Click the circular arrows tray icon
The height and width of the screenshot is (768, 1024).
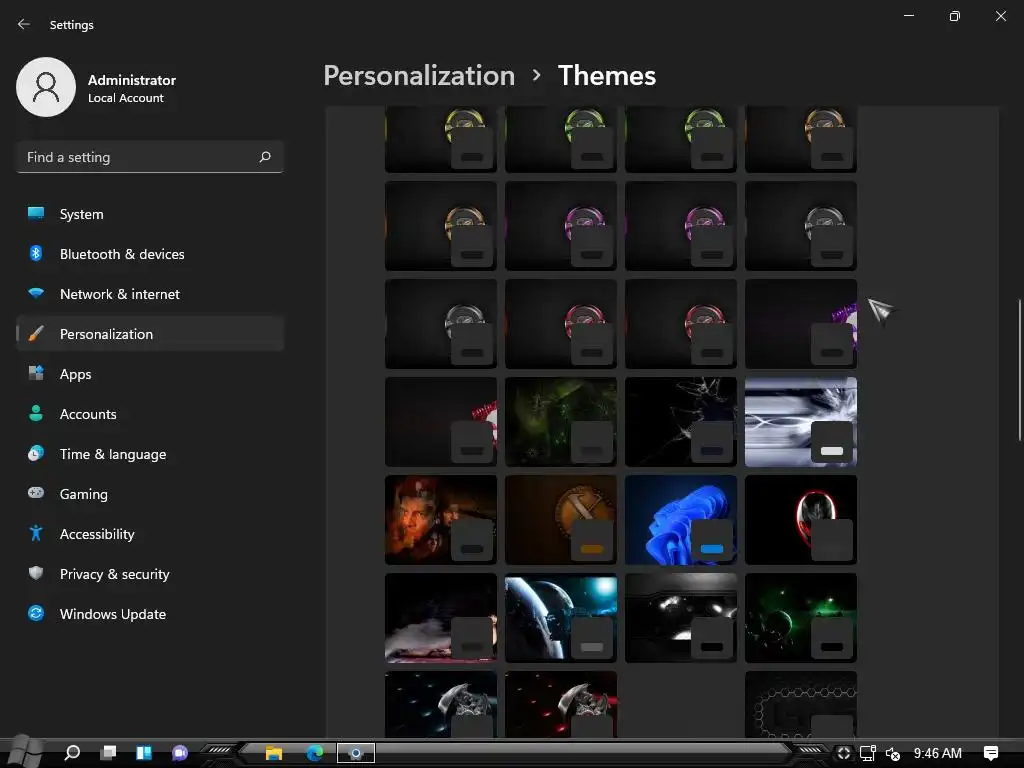[844, 753]
